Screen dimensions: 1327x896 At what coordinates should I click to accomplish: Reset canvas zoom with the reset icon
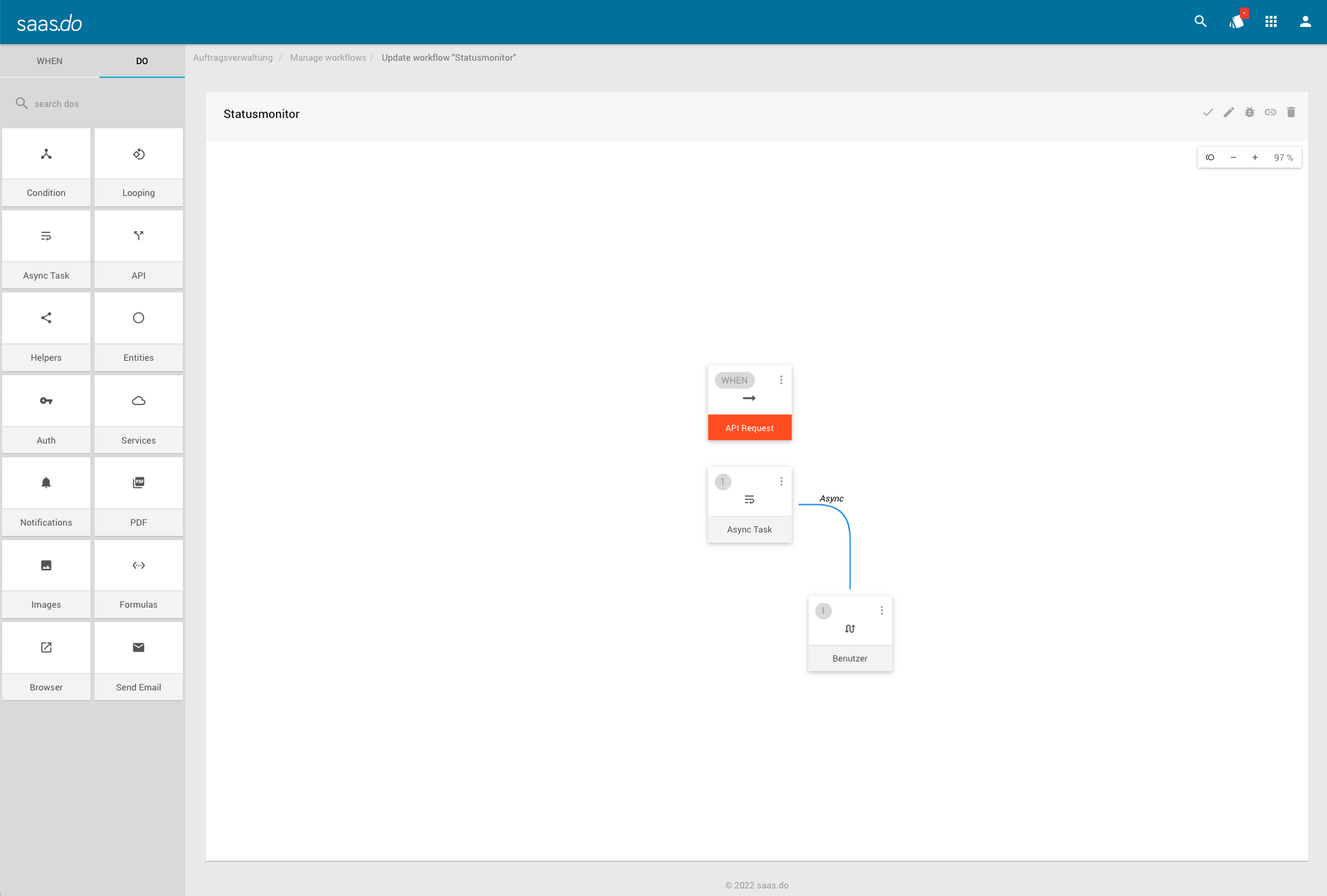tap(1210, 157)
